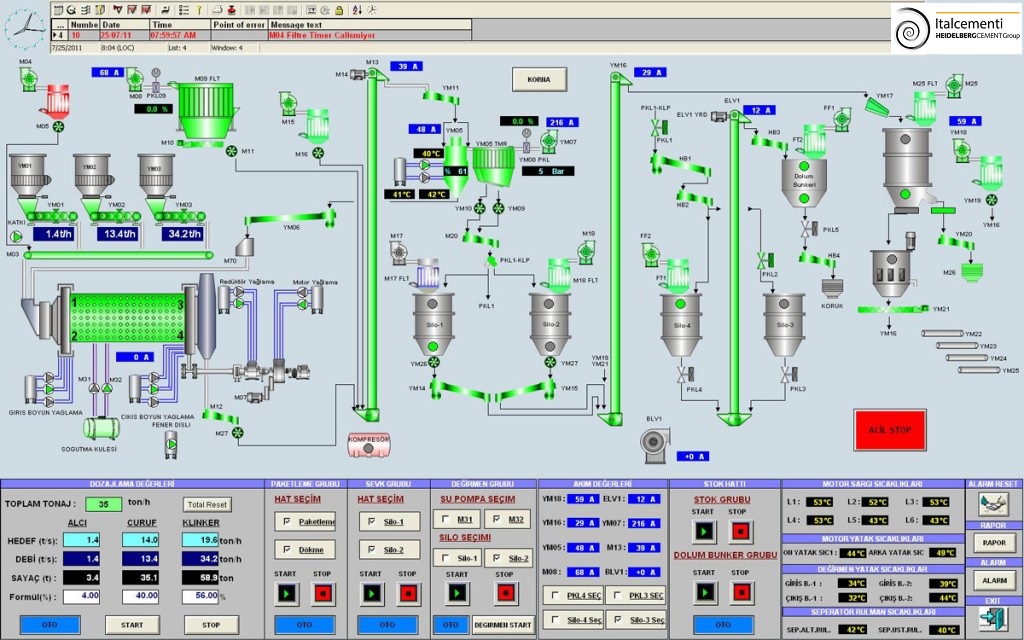Open the RAPOR report button
This screenshot has width=1024, height=640.
coord(992,542)
